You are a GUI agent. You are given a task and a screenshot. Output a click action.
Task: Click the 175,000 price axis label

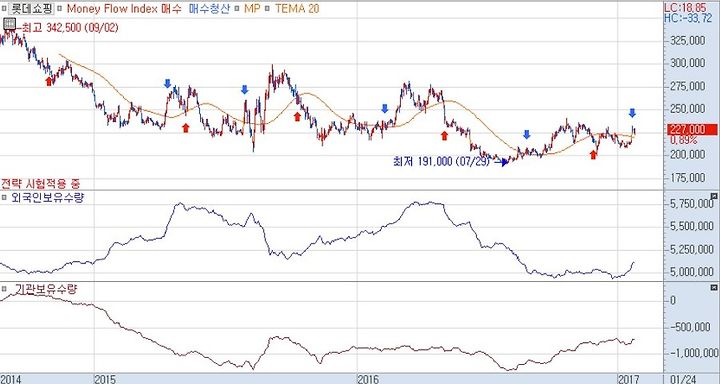pos(687,178)
